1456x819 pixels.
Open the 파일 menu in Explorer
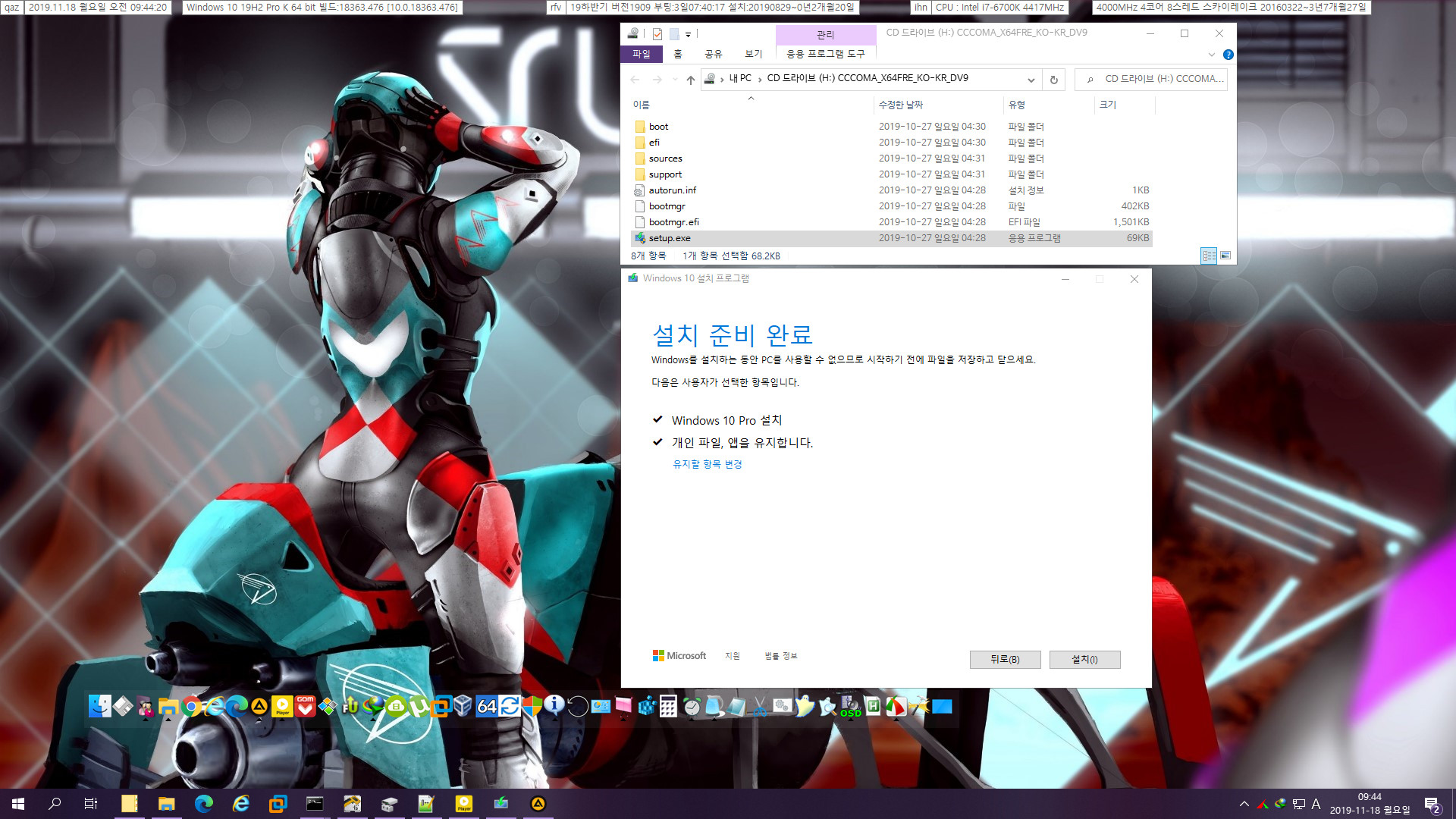pyautogui.click(x=642, y=54)
